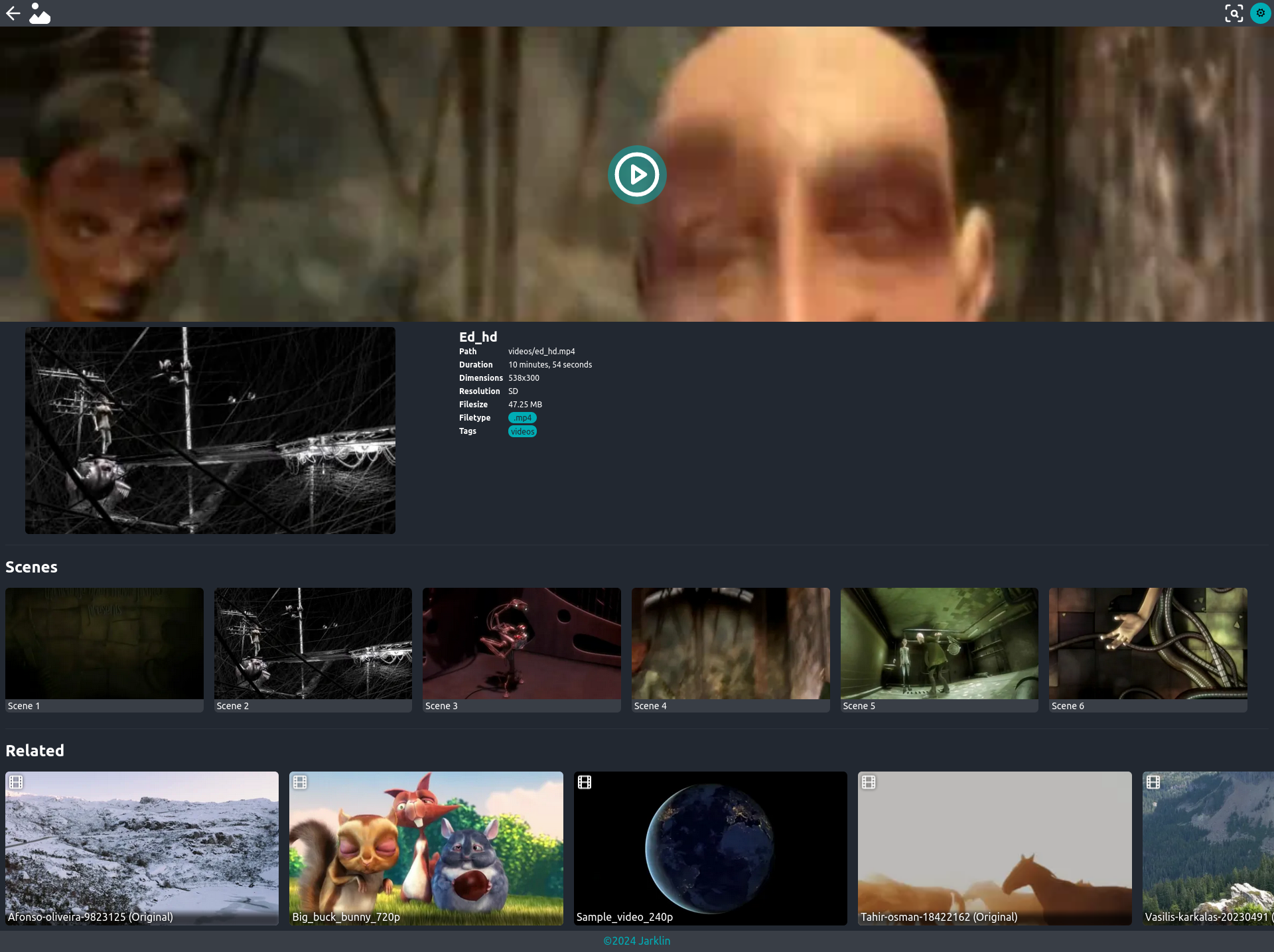Go back using the back arrow
1274x952 pixels.
pyautogui.click(x=13, y=13)
